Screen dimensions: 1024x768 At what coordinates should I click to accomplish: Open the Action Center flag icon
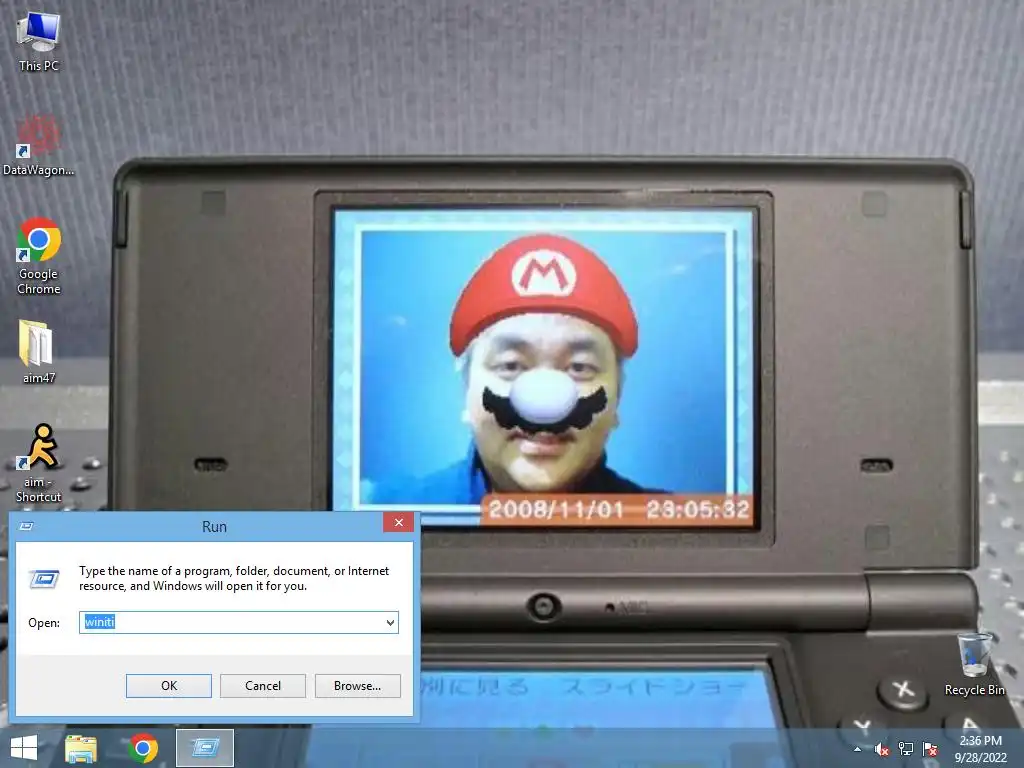point(930,749)
